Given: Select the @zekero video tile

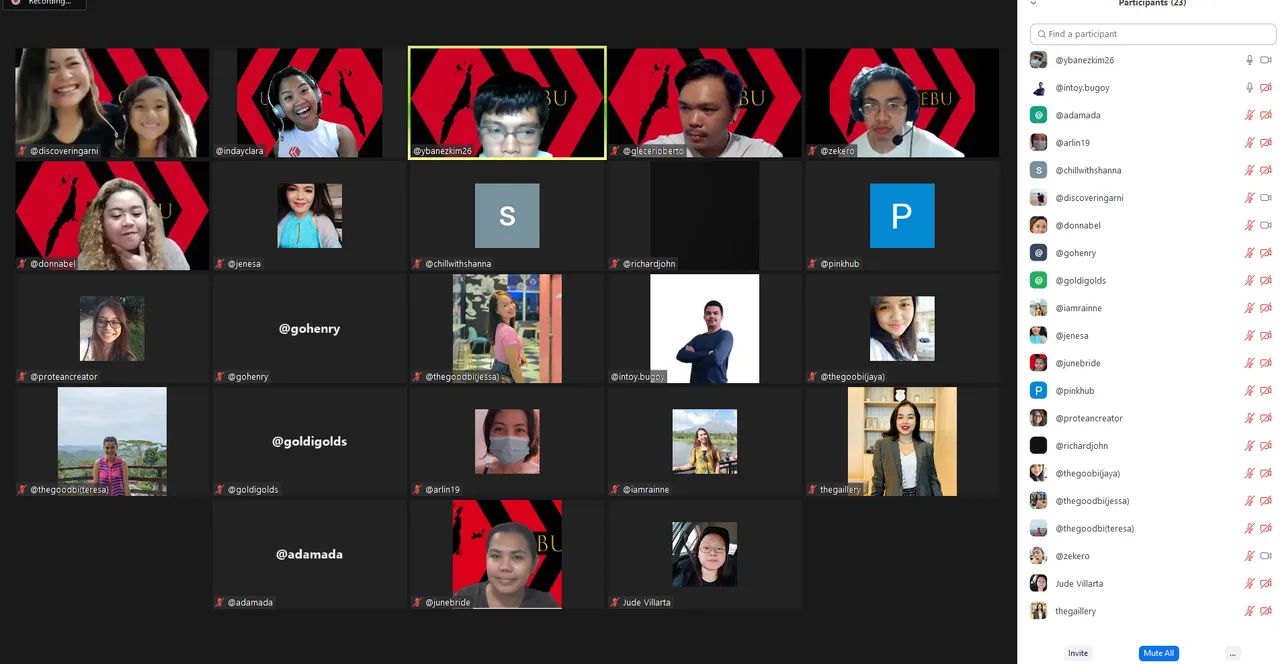Looking at the screenshot, I should (902, 103).
